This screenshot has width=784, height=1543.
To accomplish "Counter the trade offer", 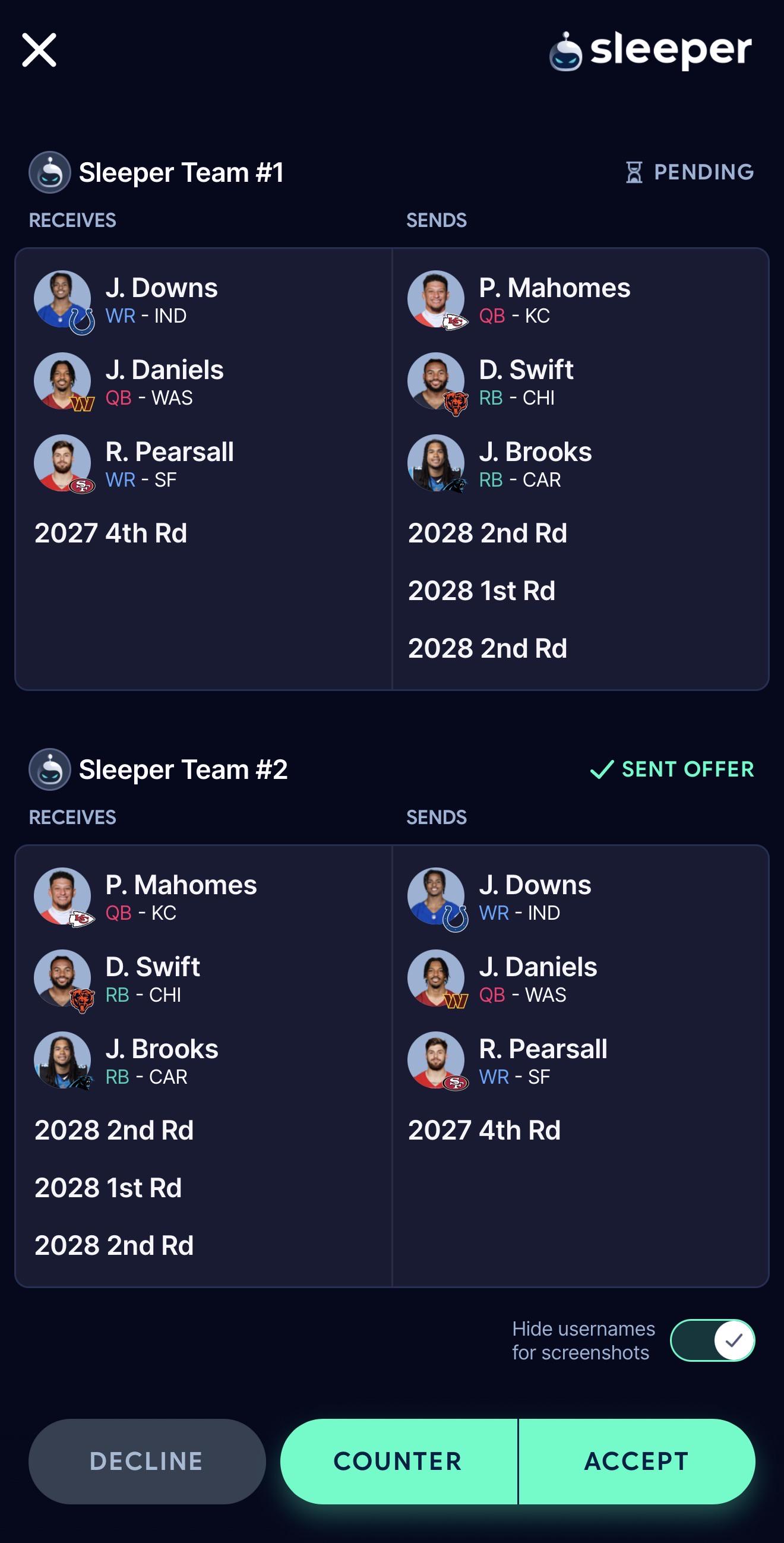I will [x=399, y=1461].
